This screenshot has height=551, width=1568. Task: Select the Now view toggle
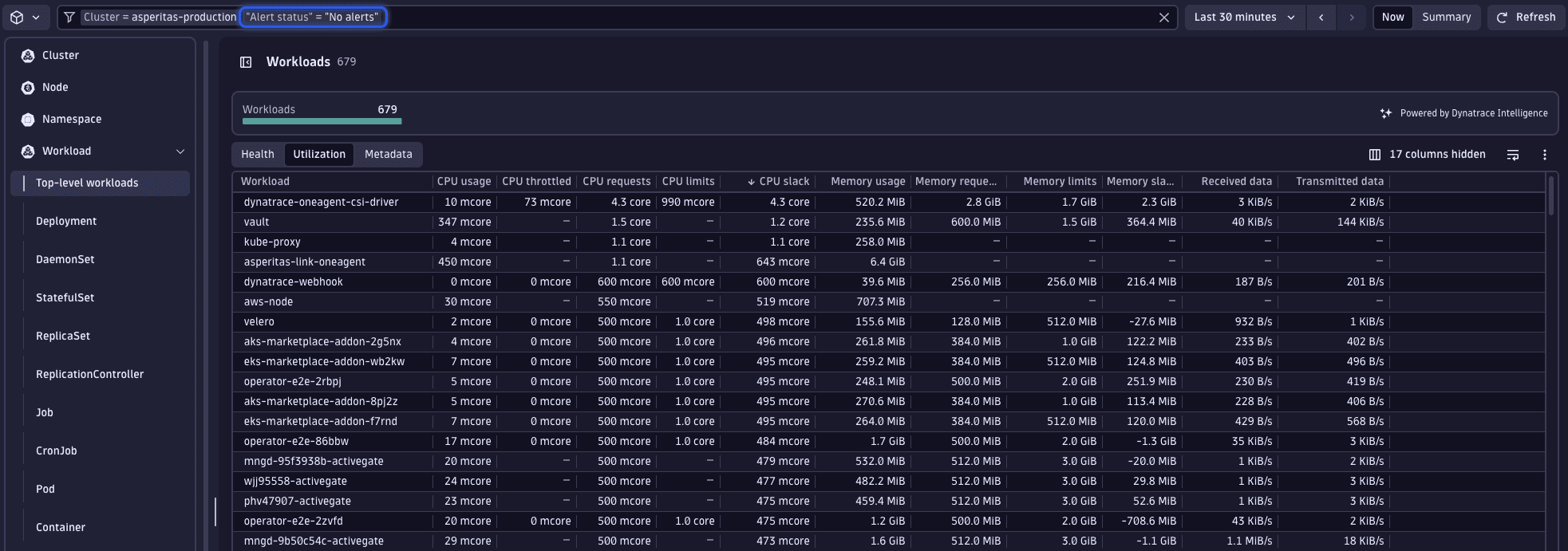click(x=1393, y=18)
